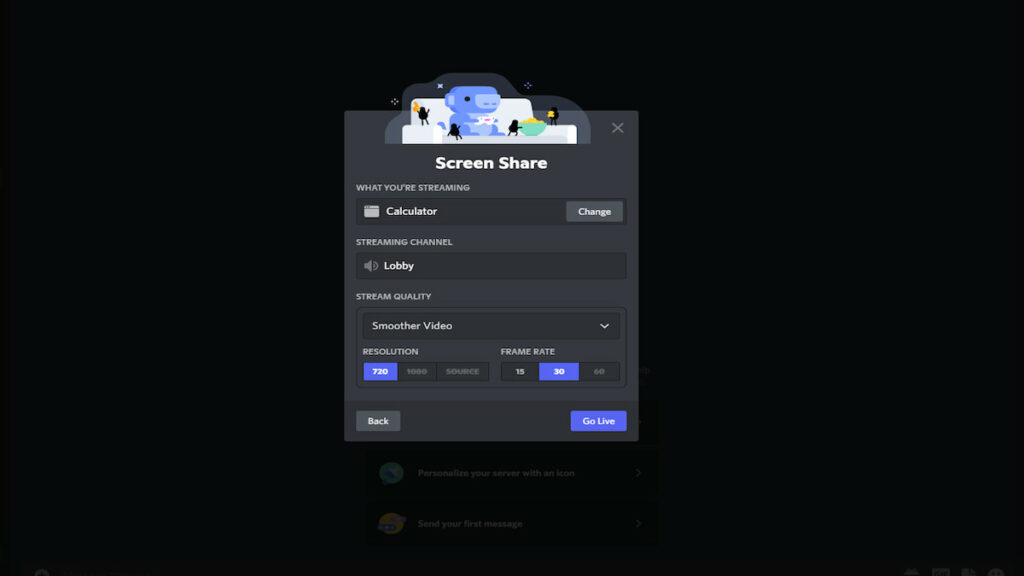Expand the personalize your server row

coord(639,474)
